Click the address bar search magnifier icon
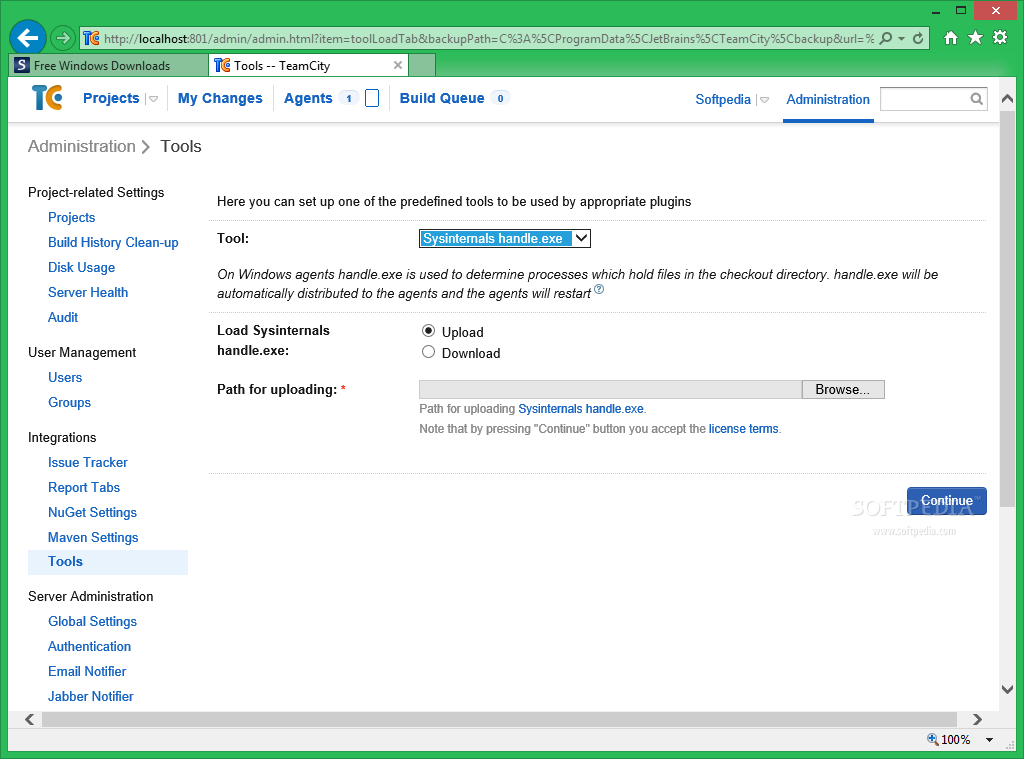Image resolution: width=1024 pixels, height=759 pixels. click(x=886, y=39)
